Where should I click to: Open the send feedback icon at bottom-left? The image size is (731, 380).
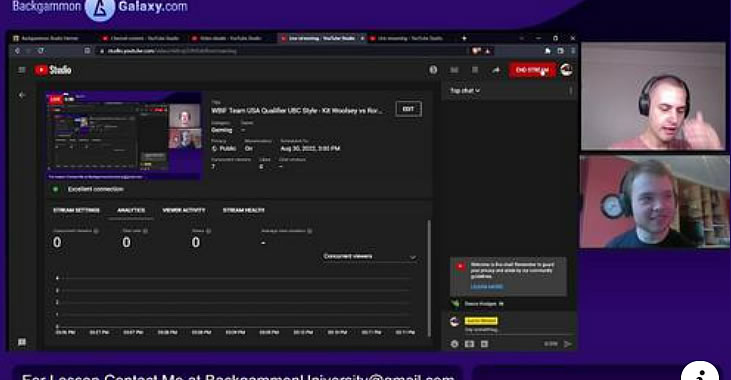click(x=22, y=342)
